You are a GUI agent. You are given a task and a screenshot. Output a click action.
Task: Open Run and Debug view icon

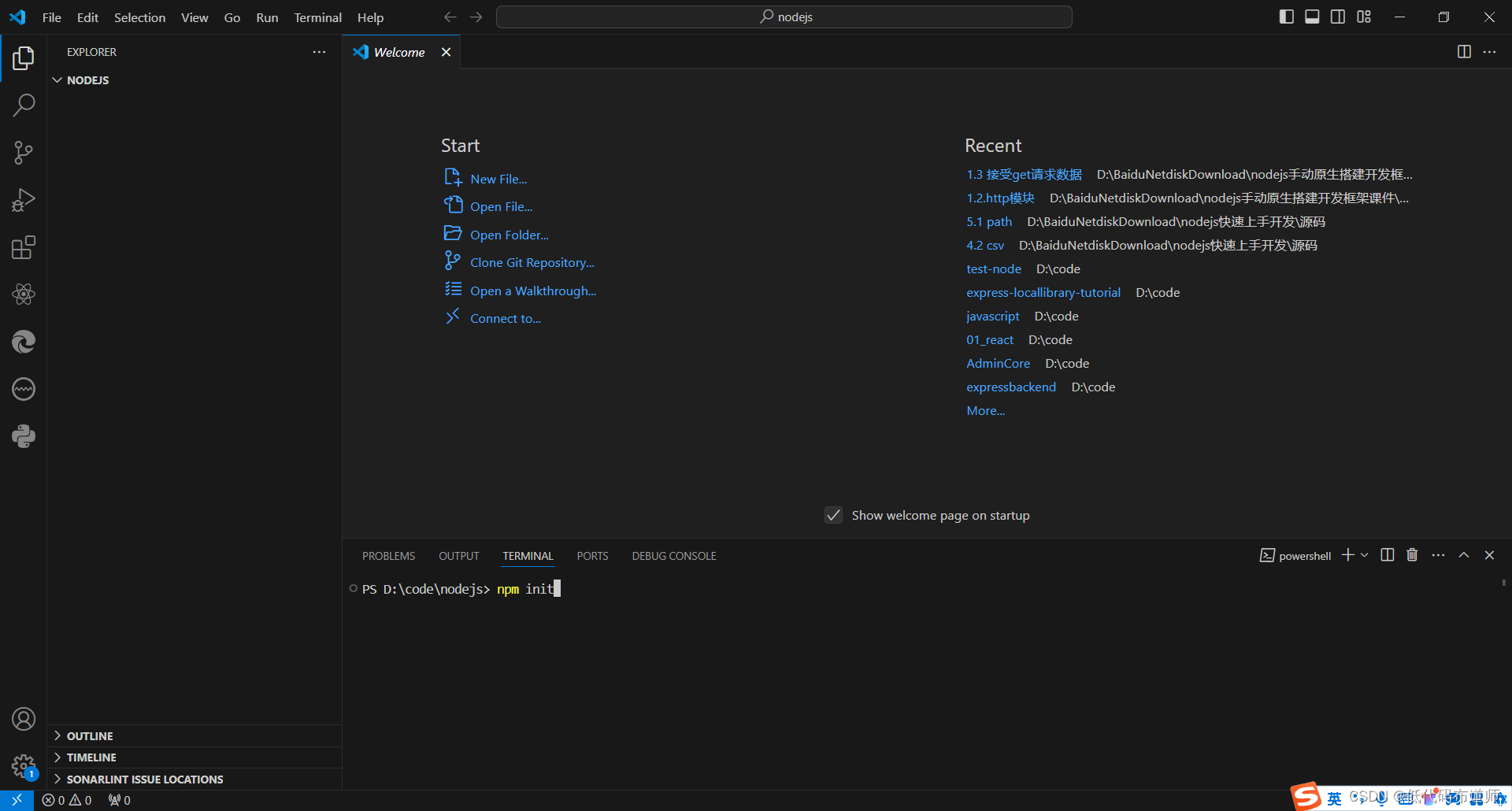click(24, 200)
